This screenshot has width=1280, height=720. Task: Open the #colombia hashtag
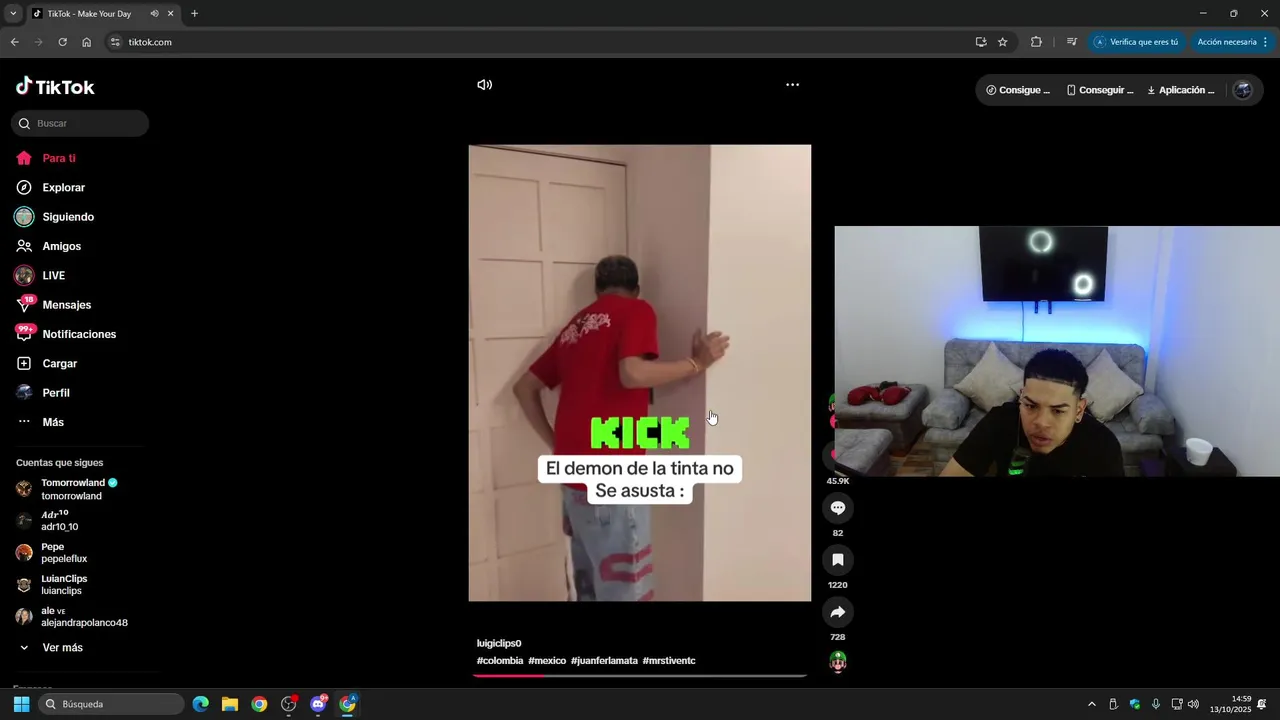click(500, 661)
